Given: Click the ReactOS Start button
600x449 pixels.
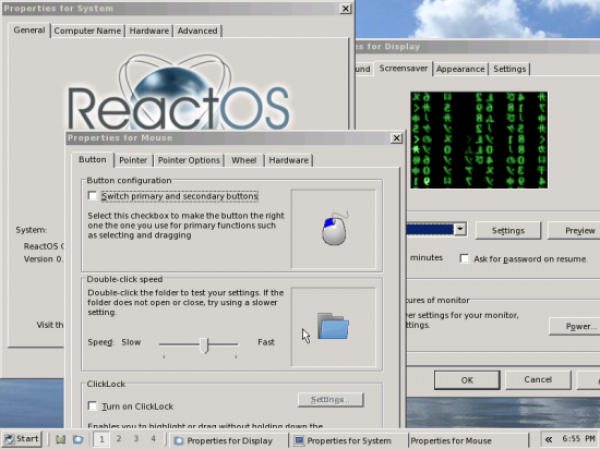Looking at the screenshot, I should pyautogui.click(x=21, y=439).
